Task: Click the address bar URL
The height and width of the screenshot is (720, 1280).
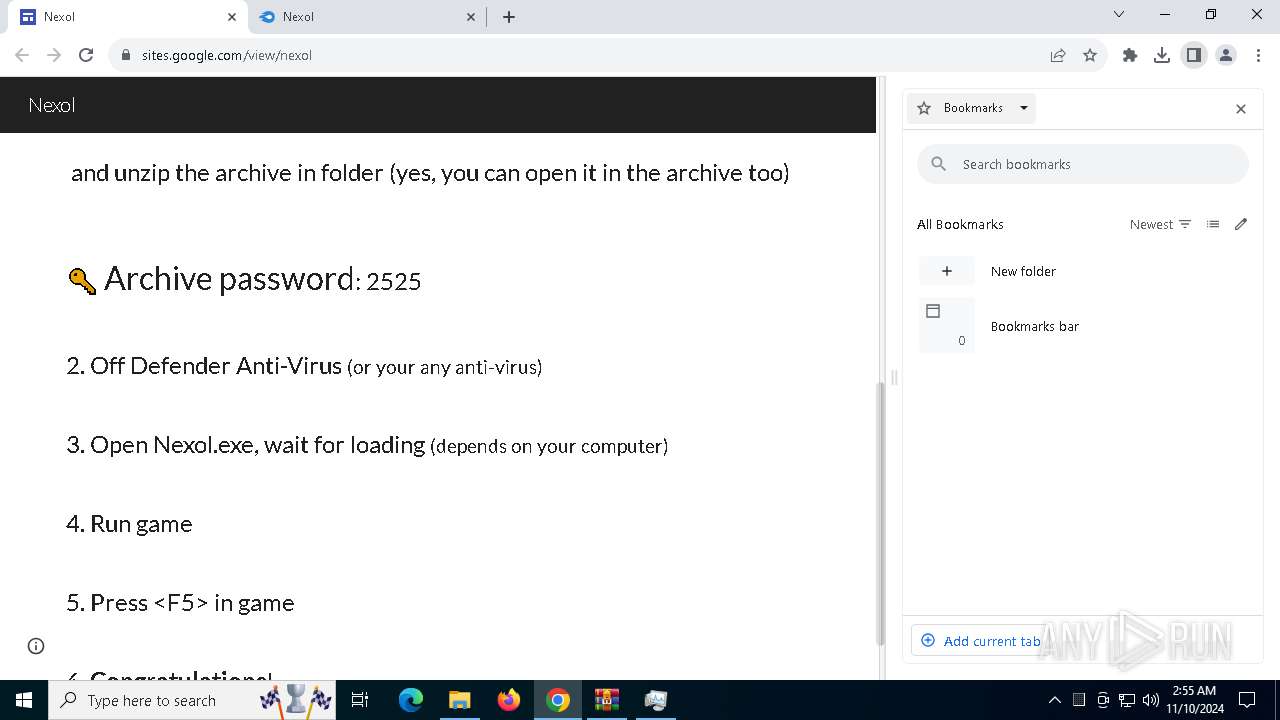Action: tap(227, 55)
